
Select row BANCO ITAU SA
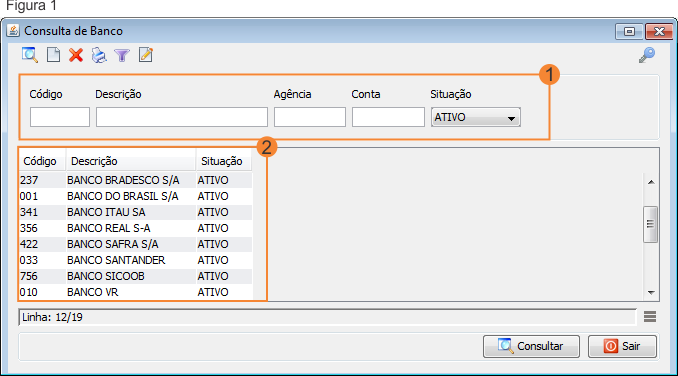[135, 212]
